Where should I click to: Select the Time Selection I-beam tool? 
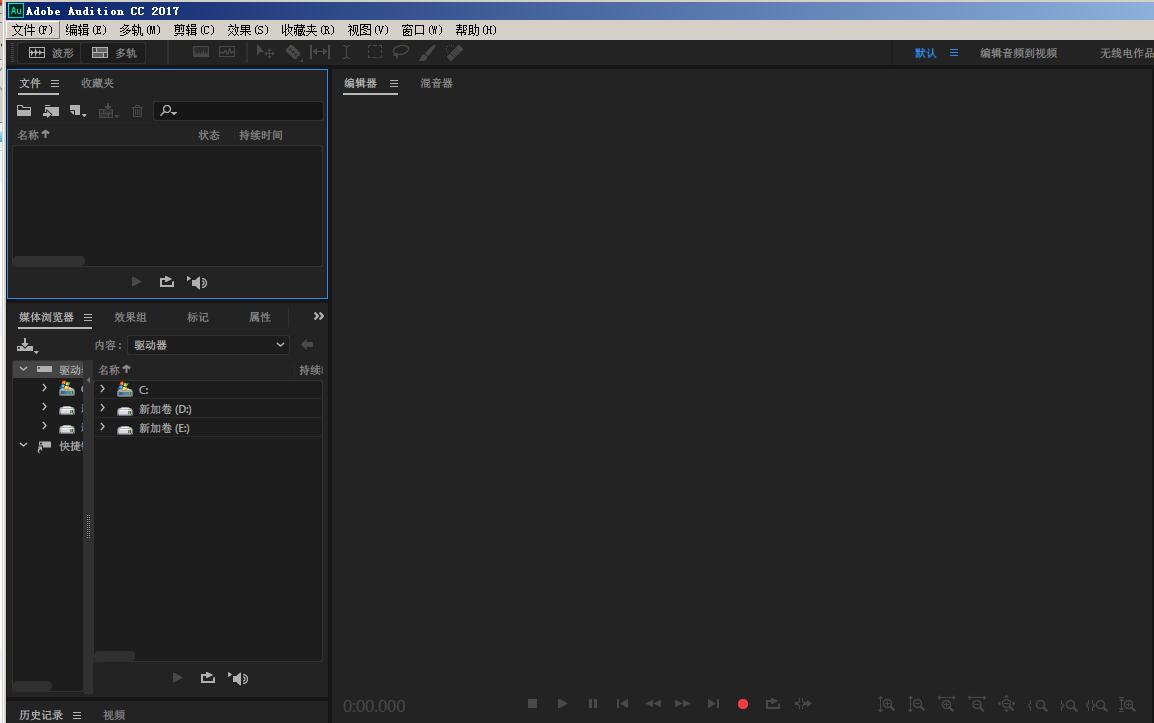pos(347,52)
